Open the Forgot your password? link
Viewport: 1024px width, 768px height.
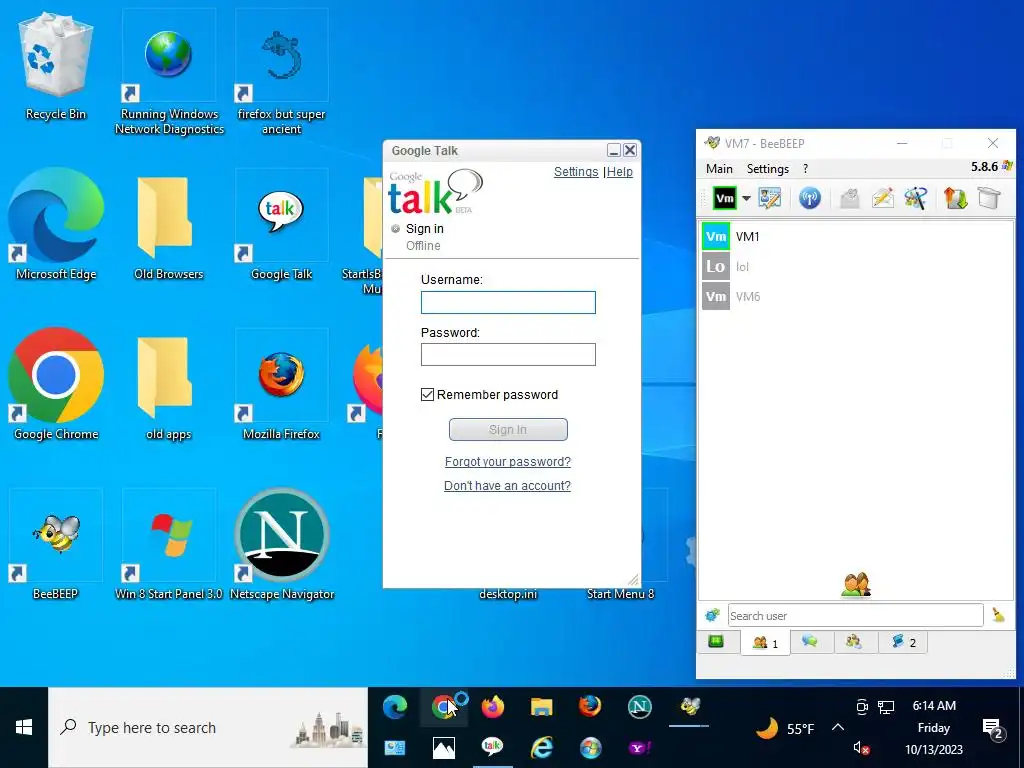(508, 462)
